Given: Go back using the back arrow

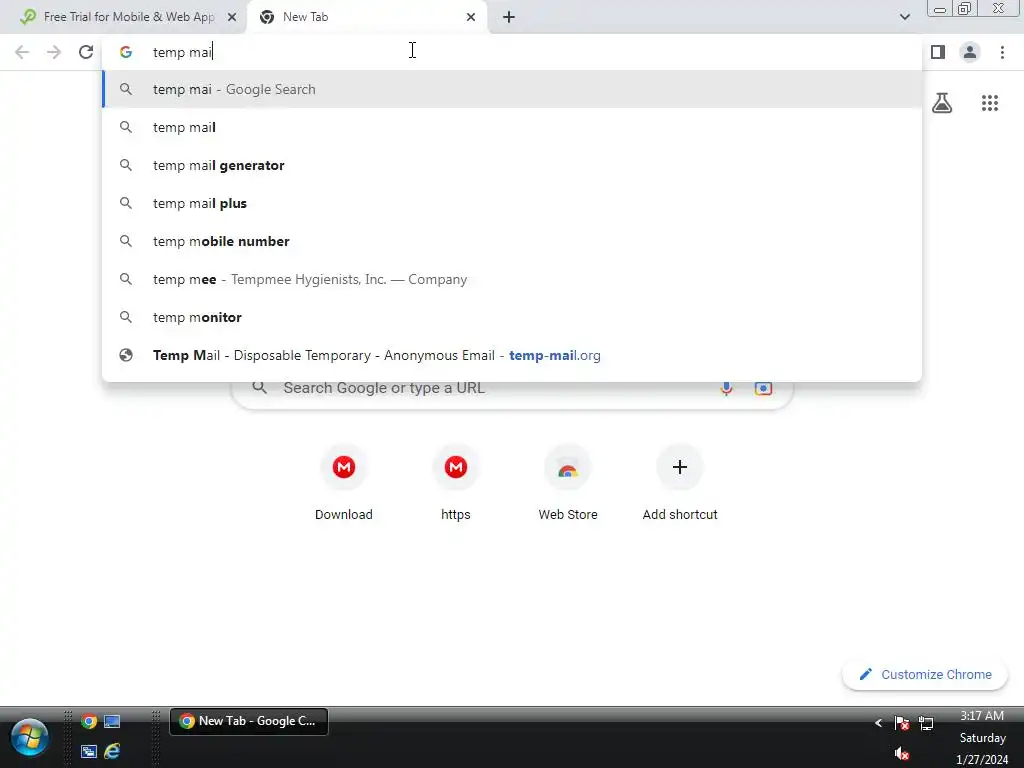Looking at the screenshot, I should 22,52.
